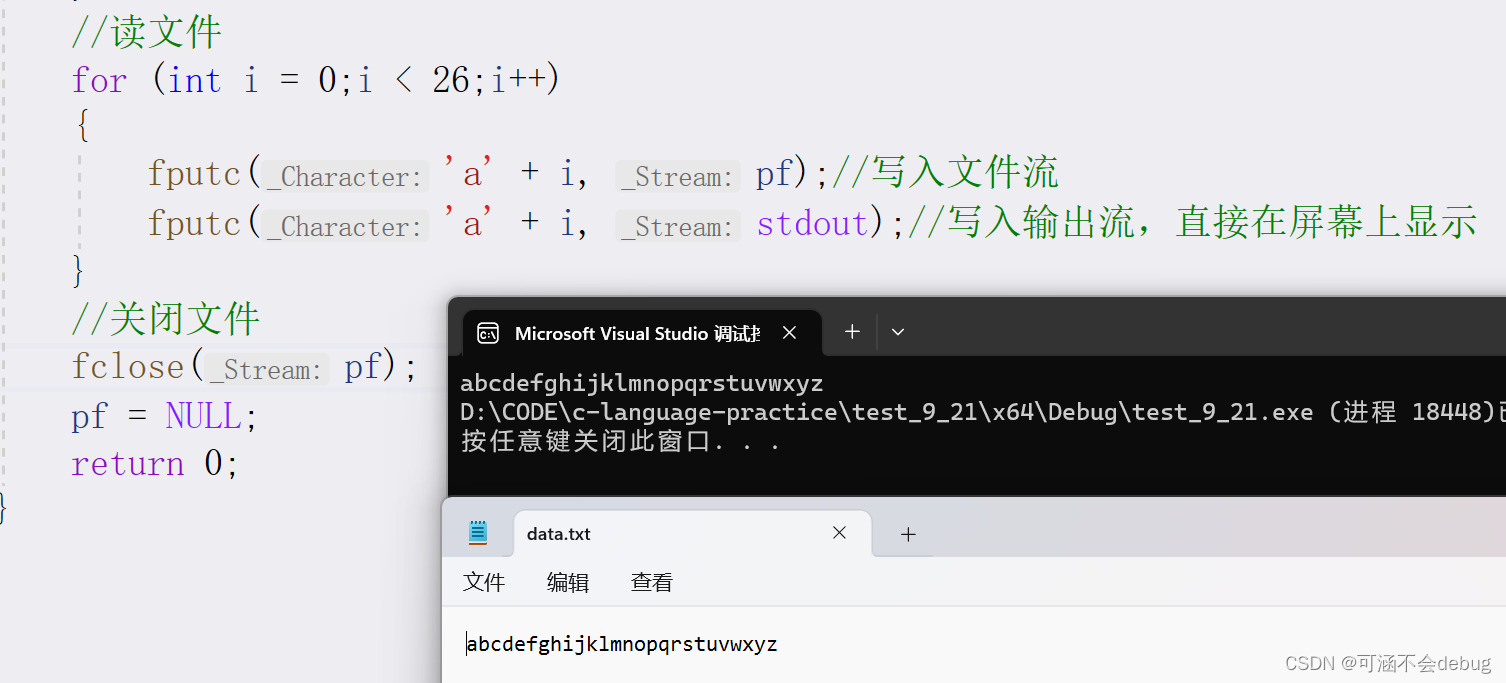Open the 文件 menu in Notepad

(x=484, y=582)
